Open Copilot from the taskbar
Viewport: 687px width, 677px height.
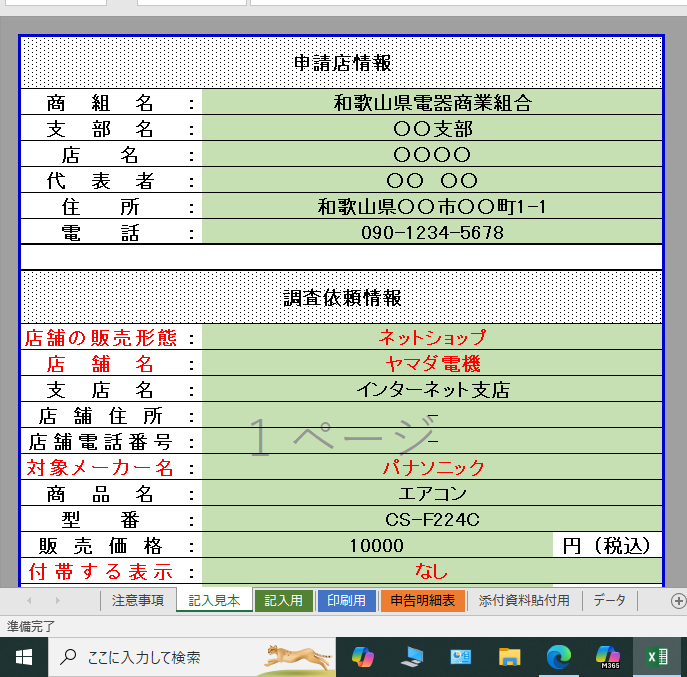[362, 657]
